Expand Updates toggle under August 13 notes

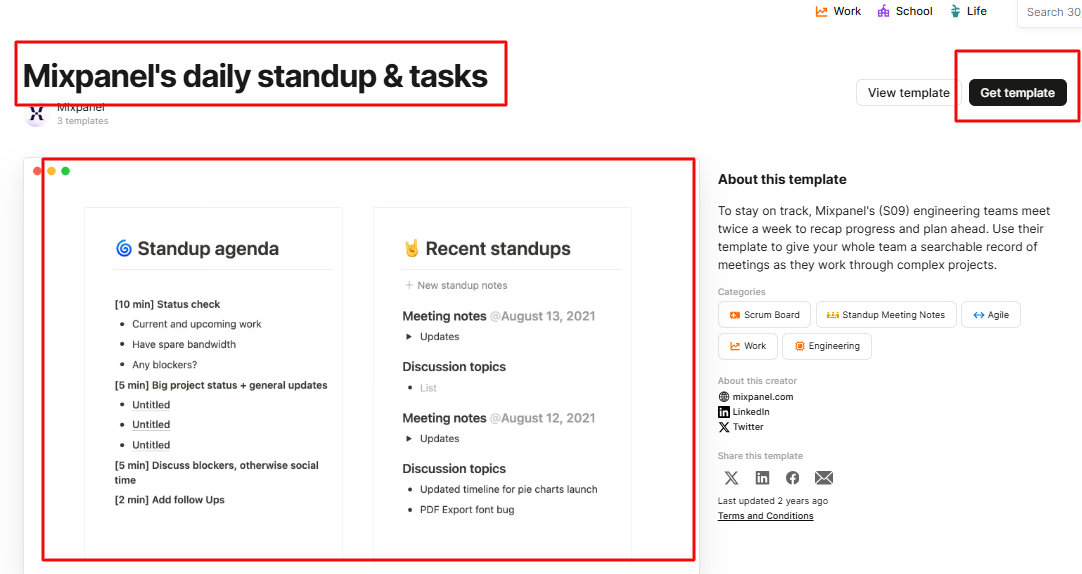(x=409, y=337)
